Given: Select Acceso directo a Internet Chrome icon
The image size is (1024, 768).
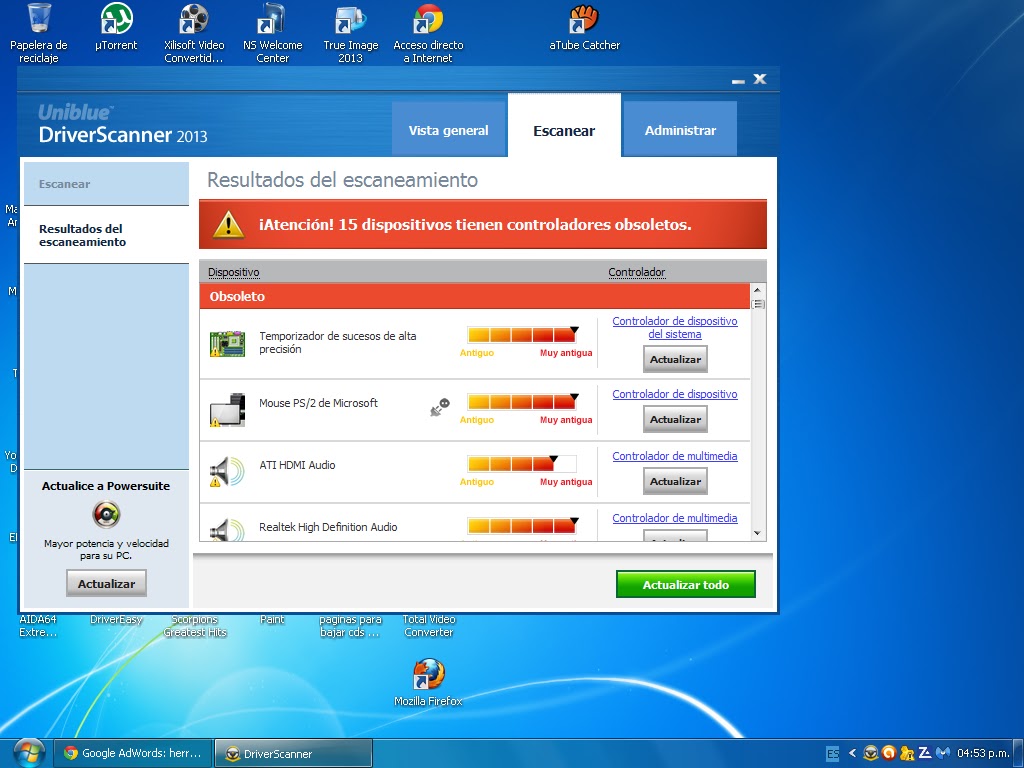Looking at the screenshot, I should (428, 33).
